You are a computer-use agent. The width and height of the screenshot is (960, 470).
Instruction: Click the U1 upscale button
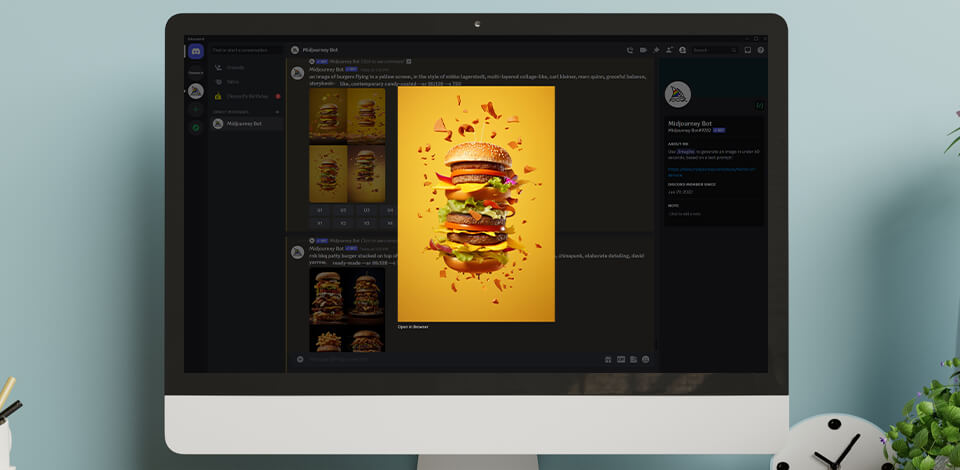(320, 210)
